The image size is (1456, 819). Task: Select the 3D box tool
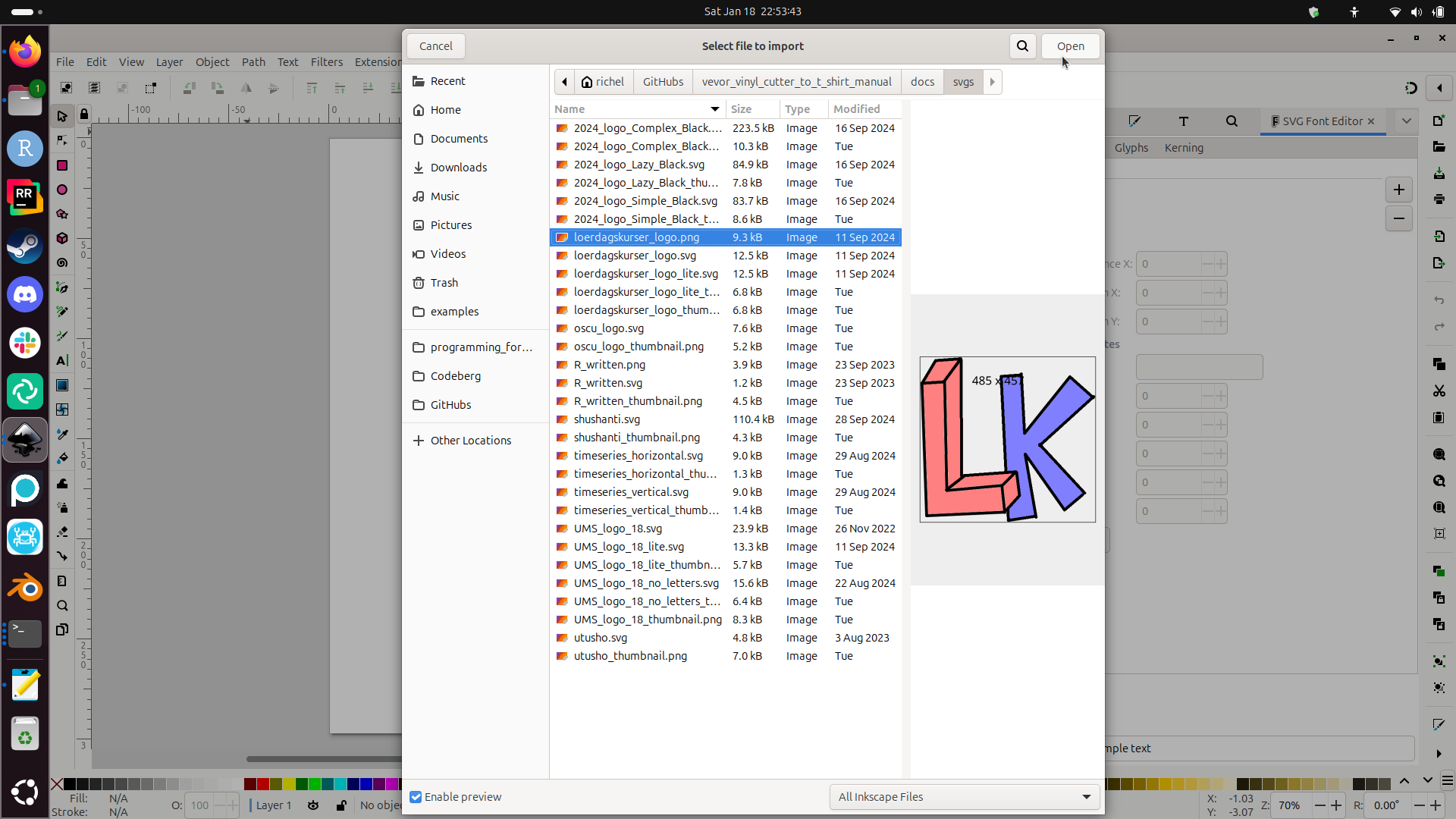tap(62, 238)
